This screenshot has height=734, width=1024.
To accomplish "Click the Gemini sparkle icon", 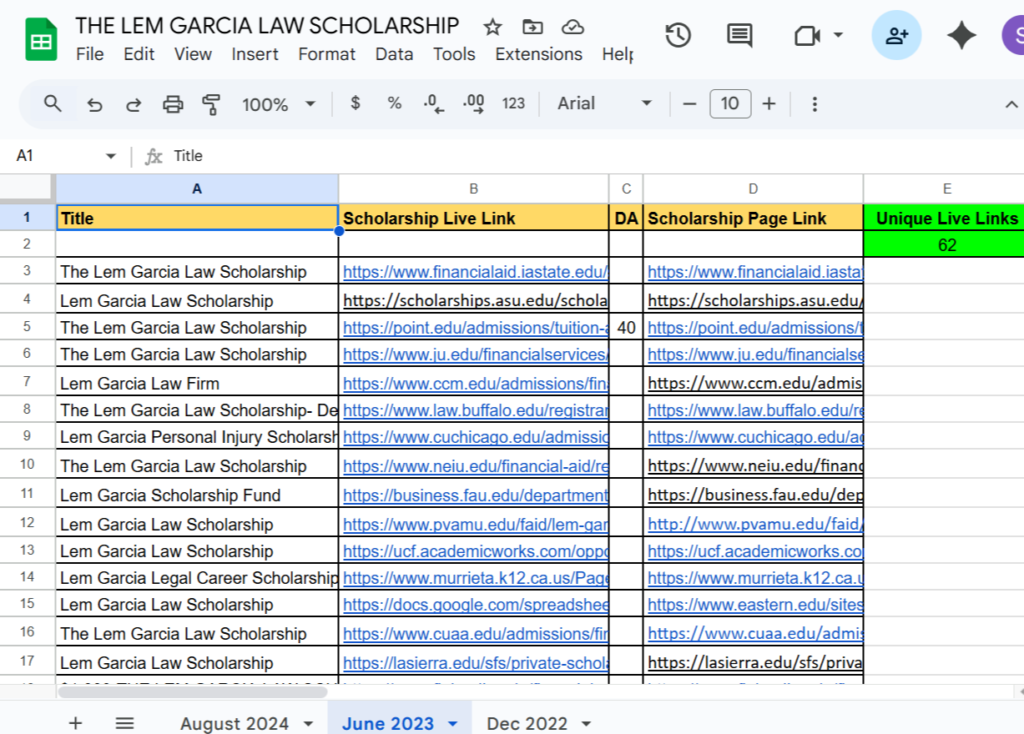I will click(x=961, y=36).
